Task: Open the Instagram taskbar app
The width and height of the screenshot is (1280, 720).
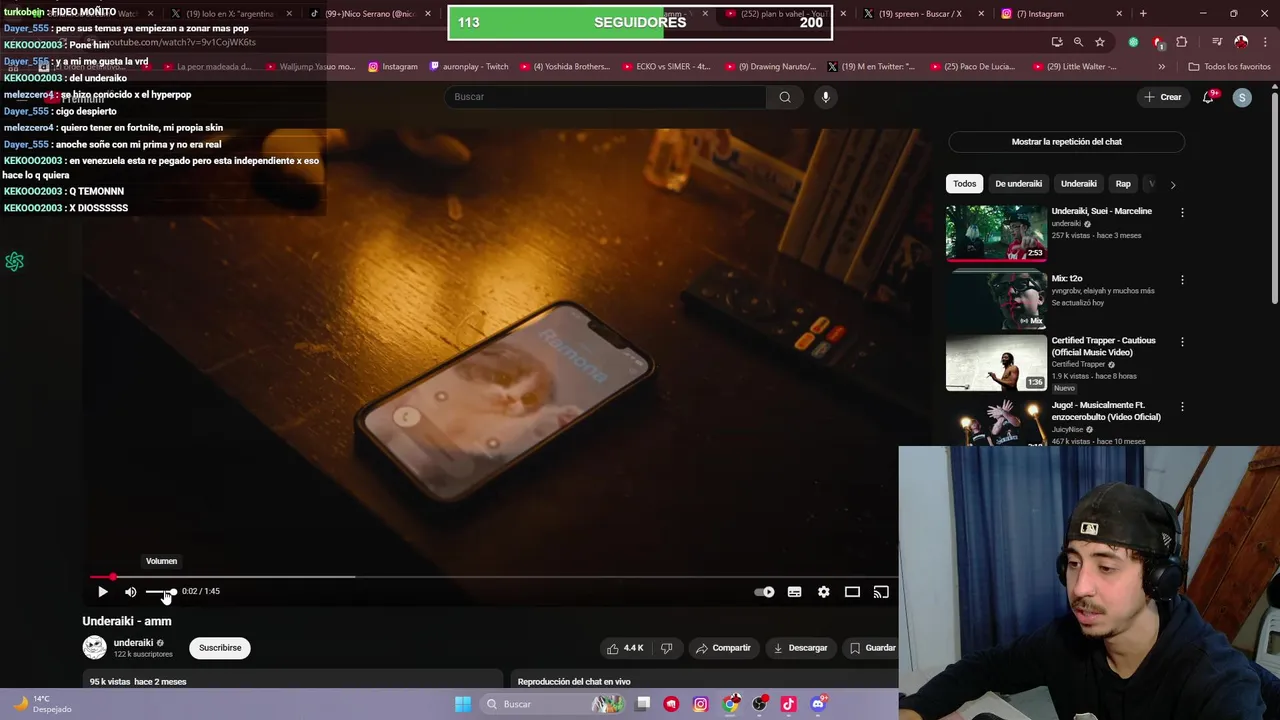Action: 700,704
